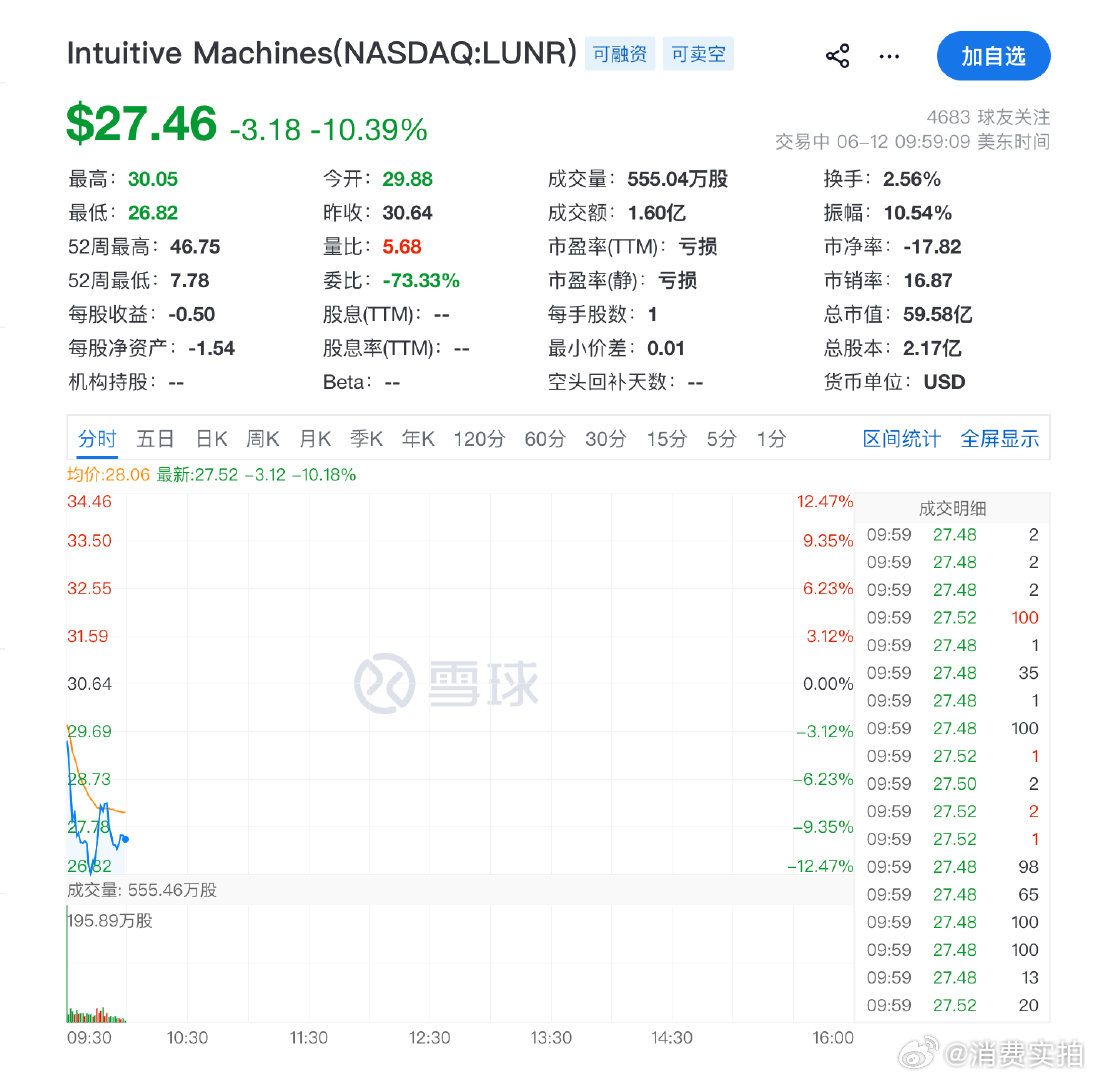1095x1080 pixels.
Task: Click the 总股本 value 2.17亿
Action: pos(932,348)
